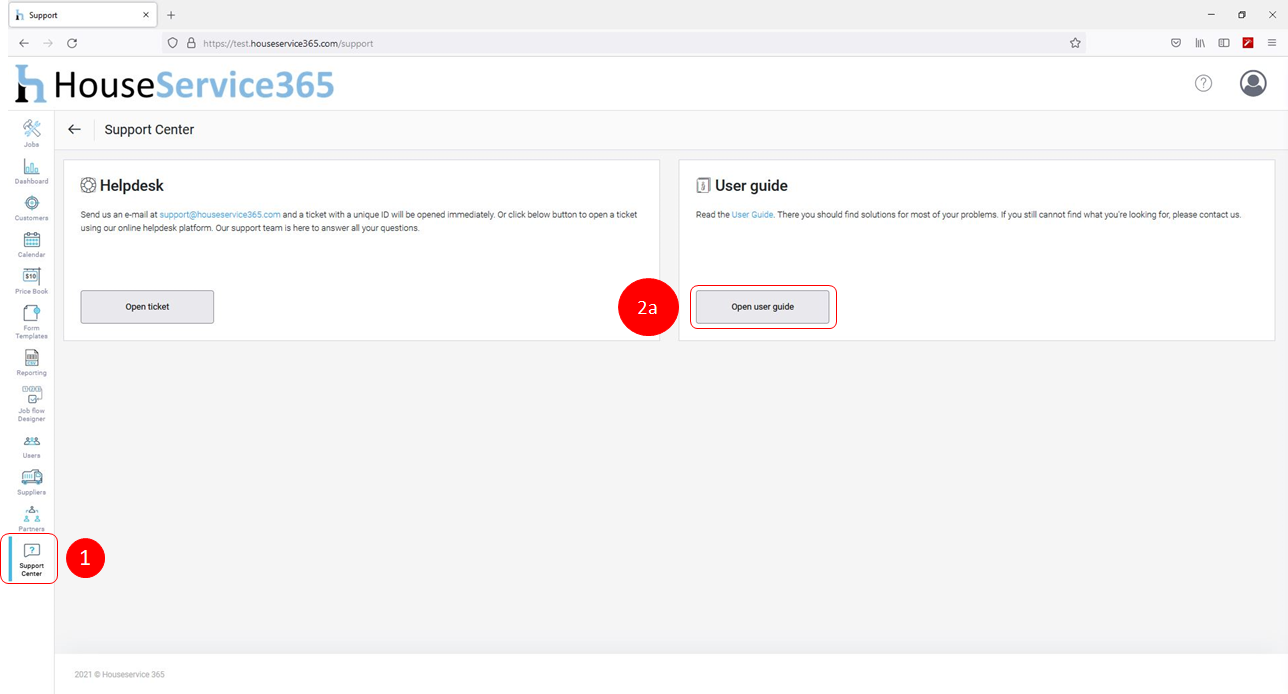Open the Pocket save icon
Image resolution: width=1288 pixels, height=694 pixels.
(1176, 43)
